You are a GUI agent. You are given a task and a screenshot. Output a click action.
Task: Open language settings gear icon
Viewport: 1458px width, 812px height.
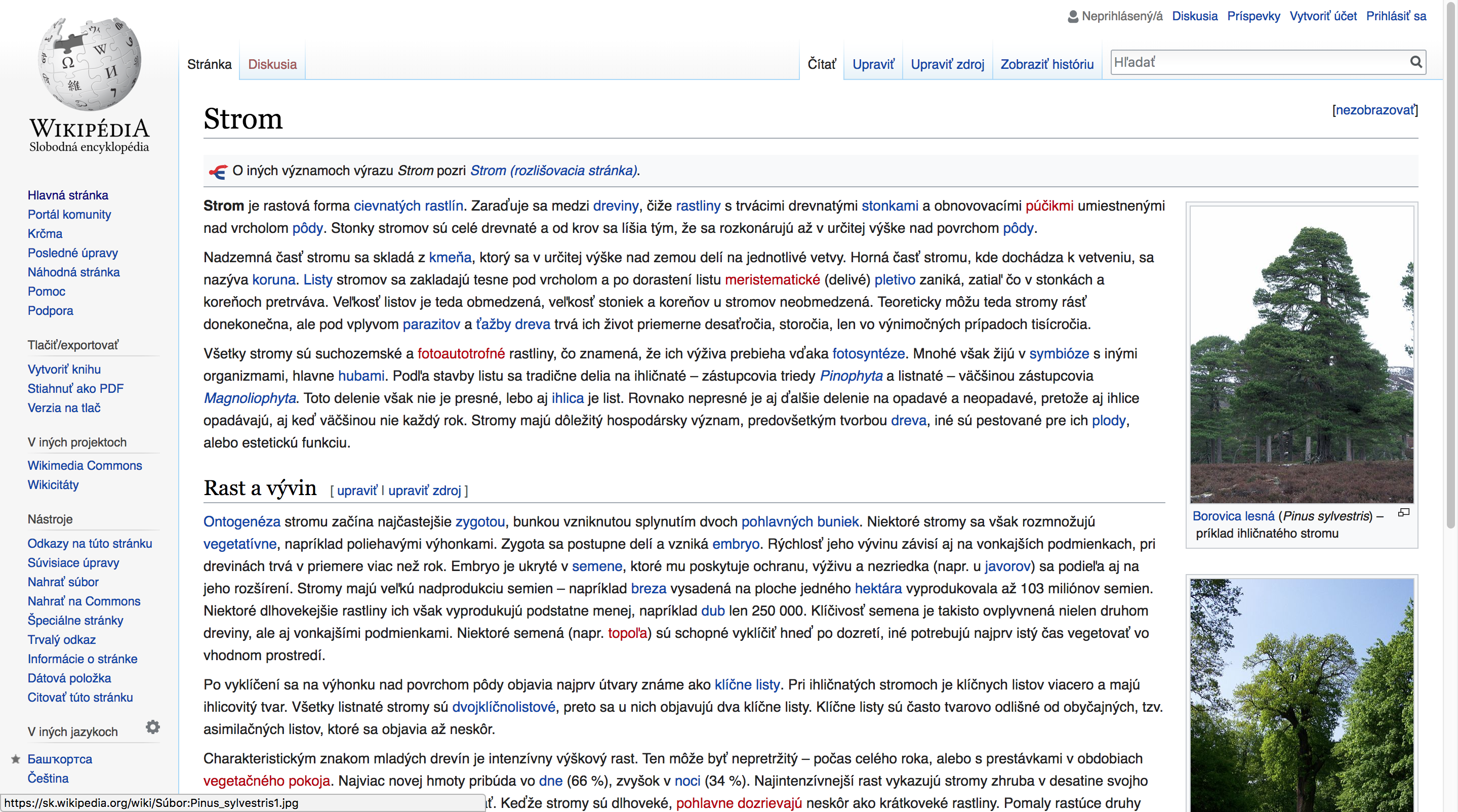[152, 727]
